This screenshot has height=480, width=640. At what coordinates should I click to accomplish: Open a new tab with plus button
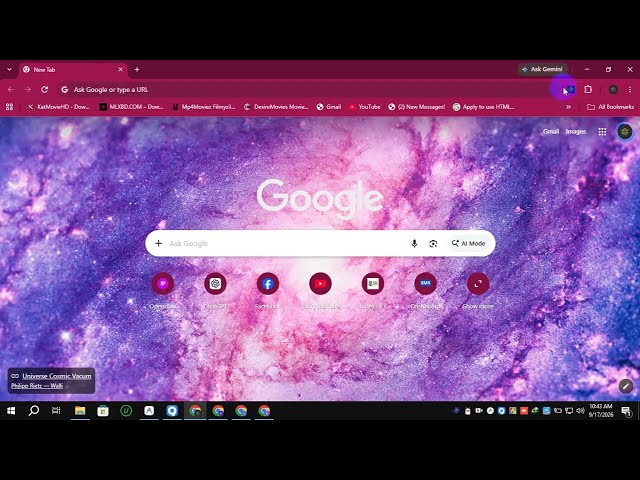[x=137, y=69]
